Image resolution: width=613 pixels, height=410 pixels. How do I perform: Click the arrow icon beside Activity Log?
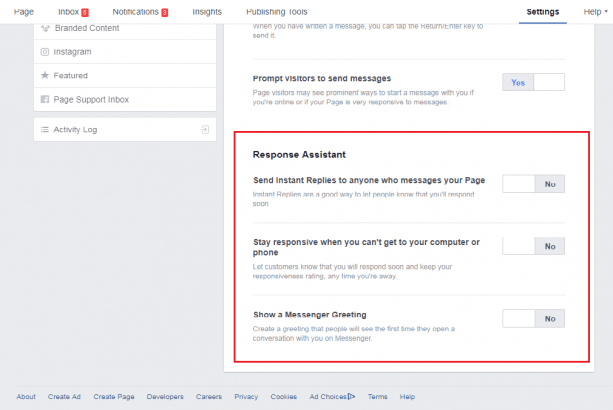204,130
